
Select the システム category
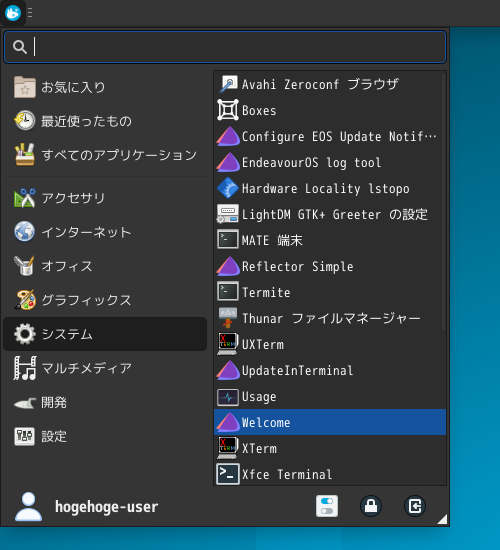point(105,334)
